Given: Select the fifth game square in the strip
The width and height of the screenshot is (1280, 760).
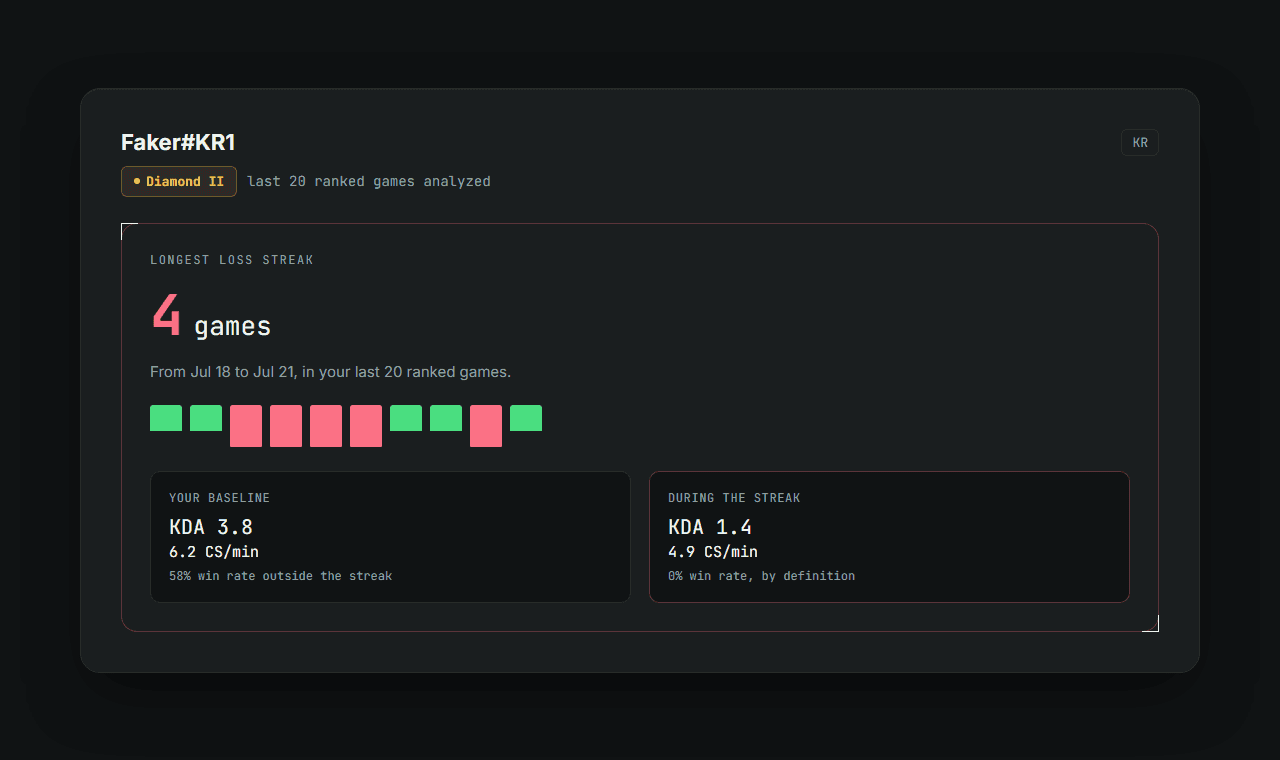Looking at the screenshot, I should 326,426.
